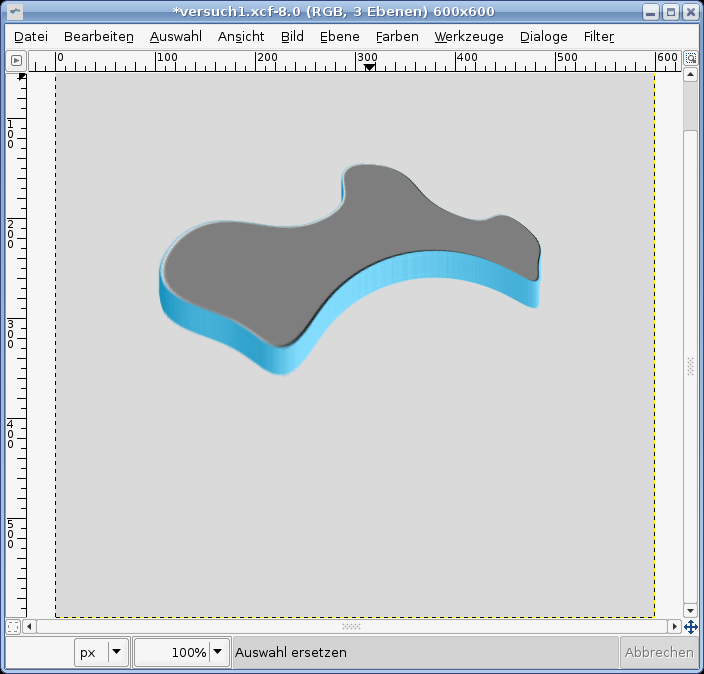Toggle Quick Mask button at bottom left
Viewport: 704px width, 674px height.
(13, 626)
